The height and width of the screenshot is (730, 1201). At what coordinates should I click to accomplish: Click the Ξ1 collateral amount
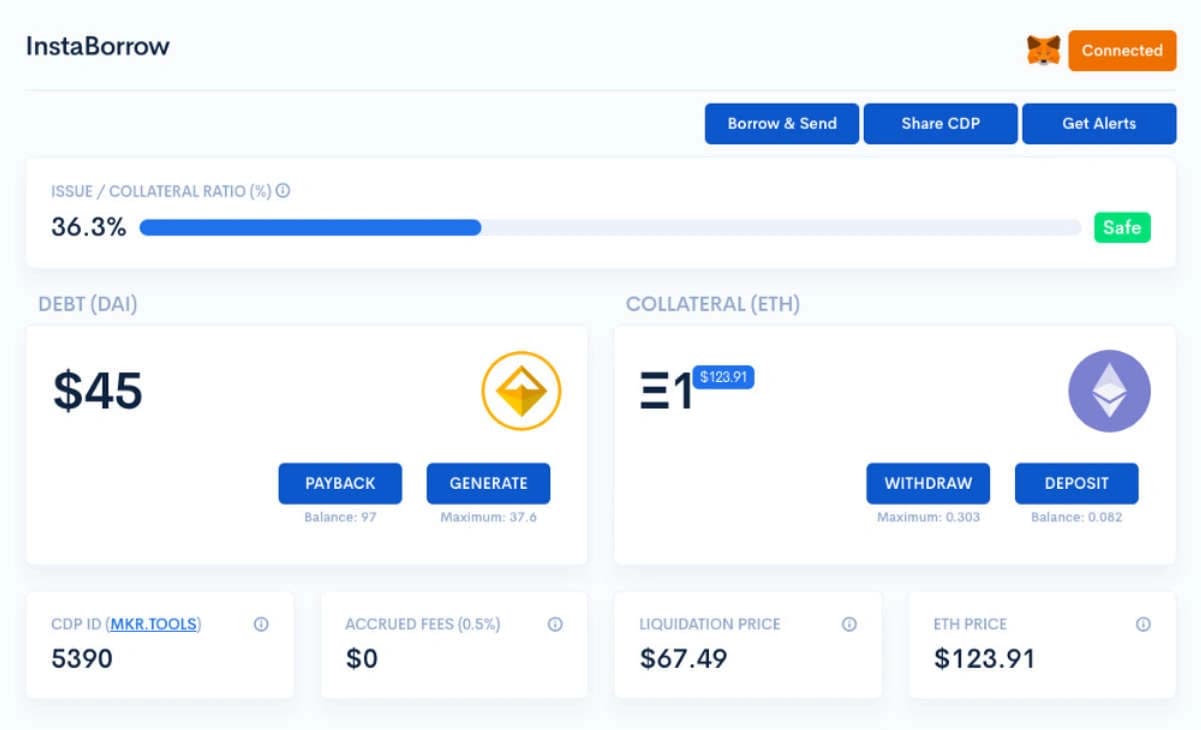tap(666, 393)
